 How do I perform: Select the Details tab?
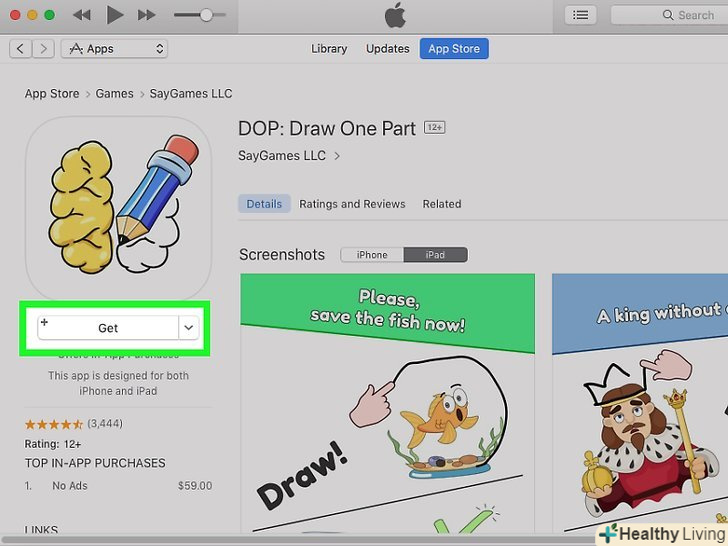264,204
